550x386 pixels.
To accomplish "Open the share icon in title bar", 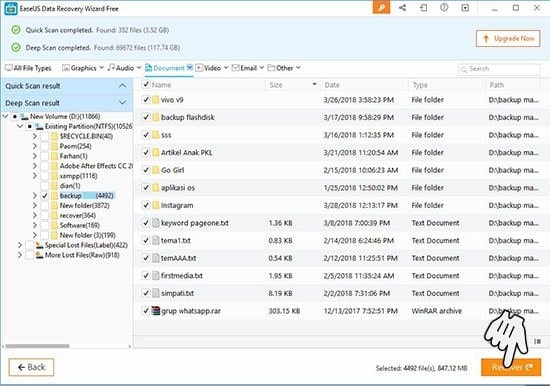I will pyautogui.click(x=402, y=7).
